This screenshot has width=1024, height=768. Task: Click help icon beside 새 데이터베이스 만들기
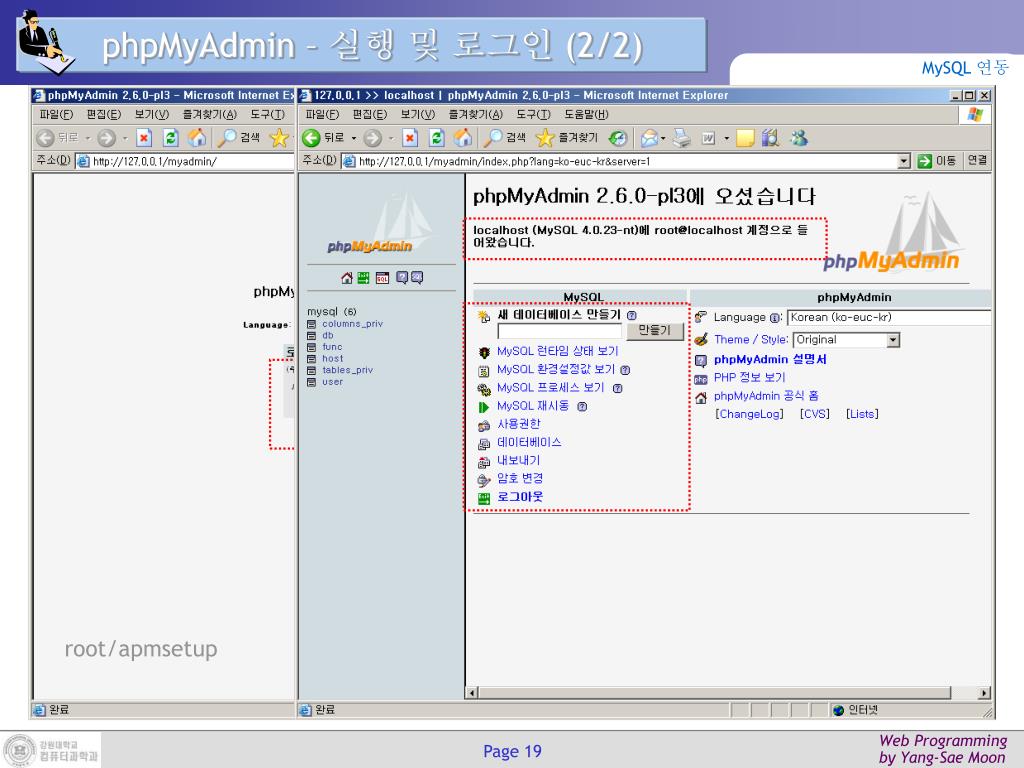click(x=632, y=315)
